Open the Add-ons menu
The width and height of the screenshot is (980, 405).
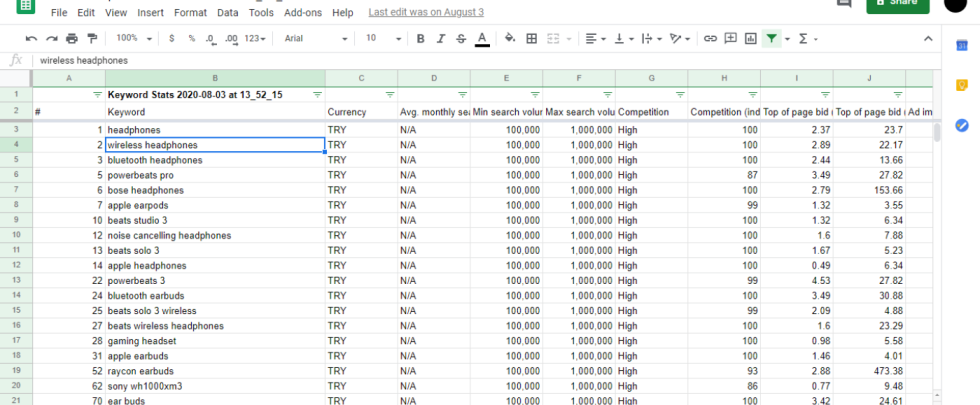(304, 12)
